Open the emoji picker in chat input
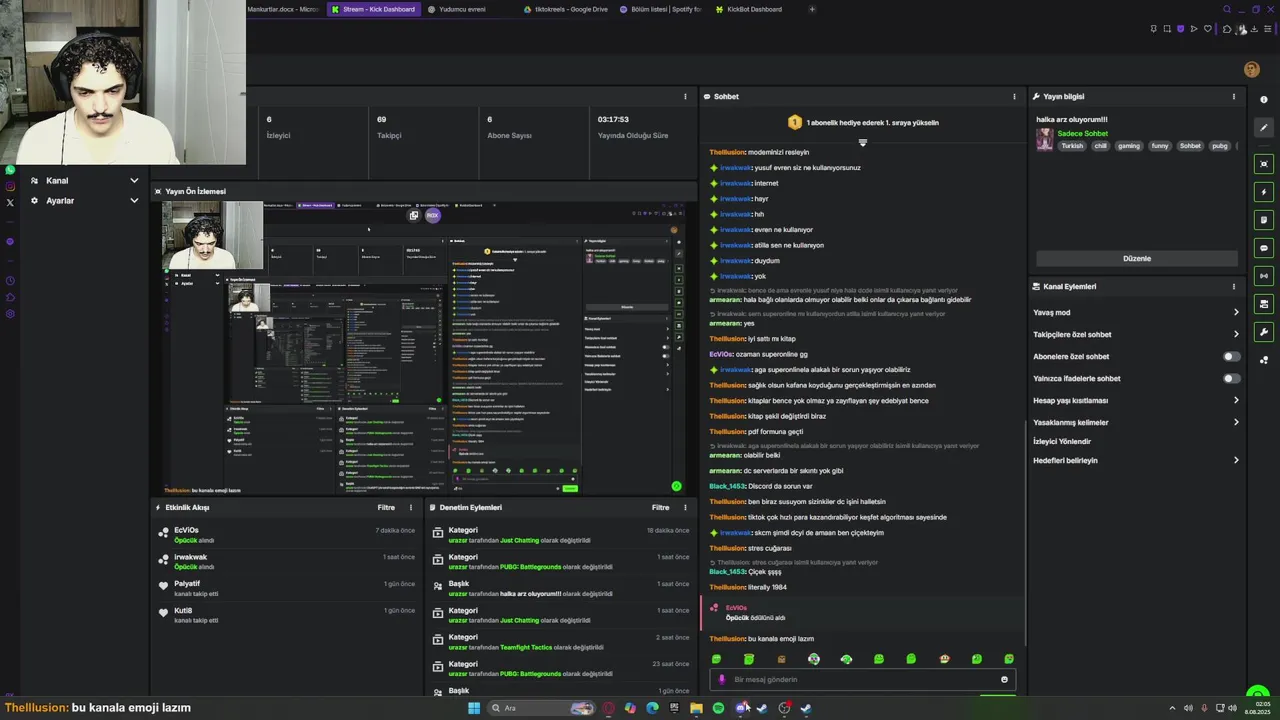The image size is (1280, 720). [x=1004, y=680]
